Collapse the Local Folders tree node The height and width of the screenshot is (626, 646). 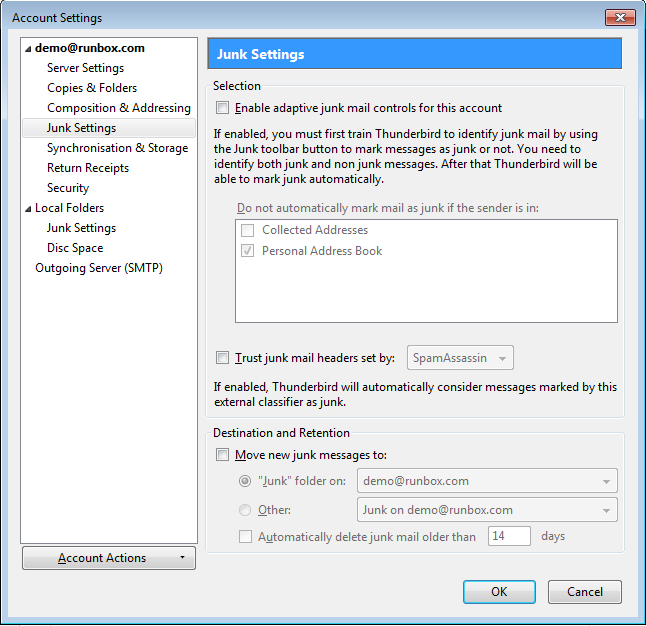tap(28, 208)
